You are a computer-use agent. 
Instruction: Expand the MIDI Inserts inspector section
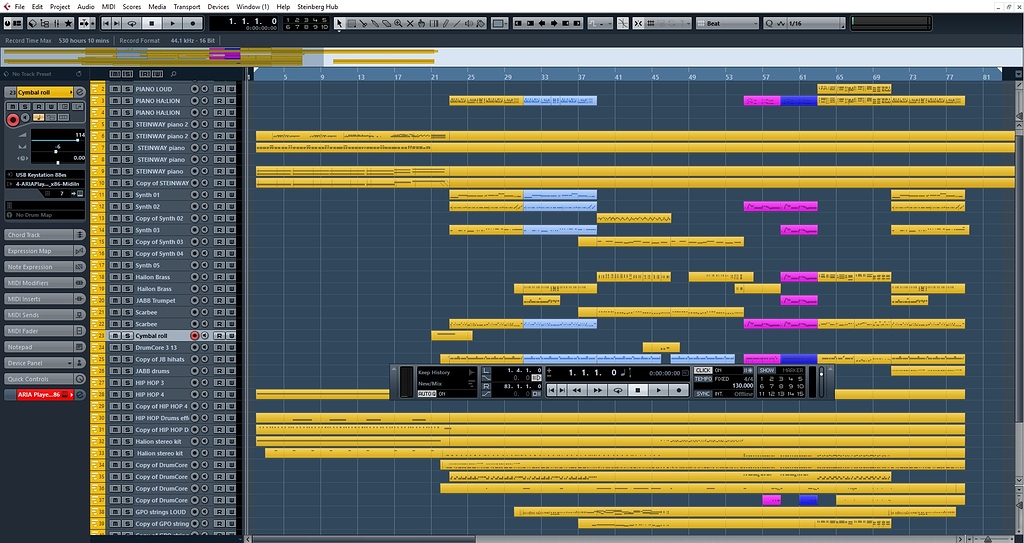(x=38, y=299)
